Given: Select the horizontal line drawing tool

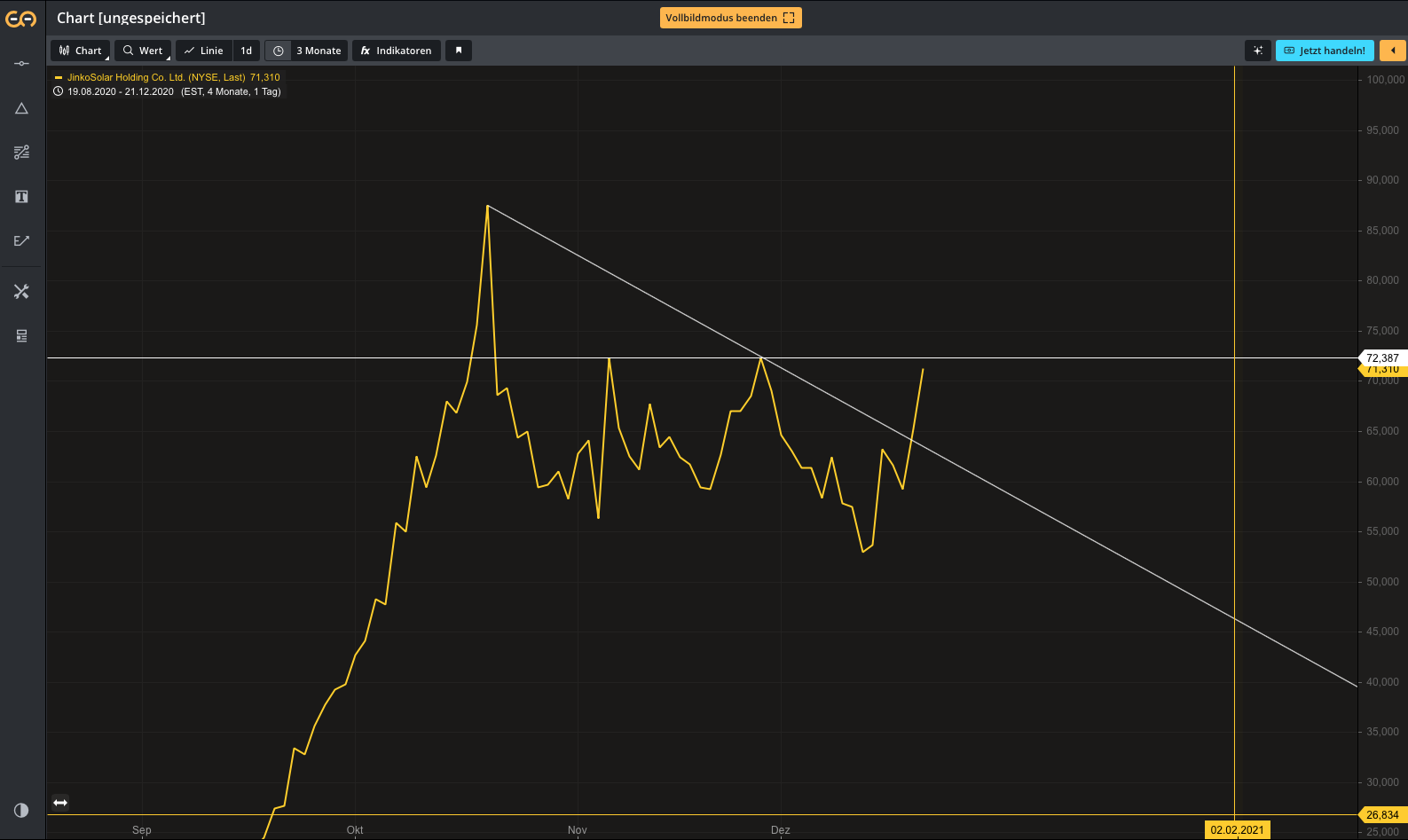Looking at the screenshot, I should (21, 63).
